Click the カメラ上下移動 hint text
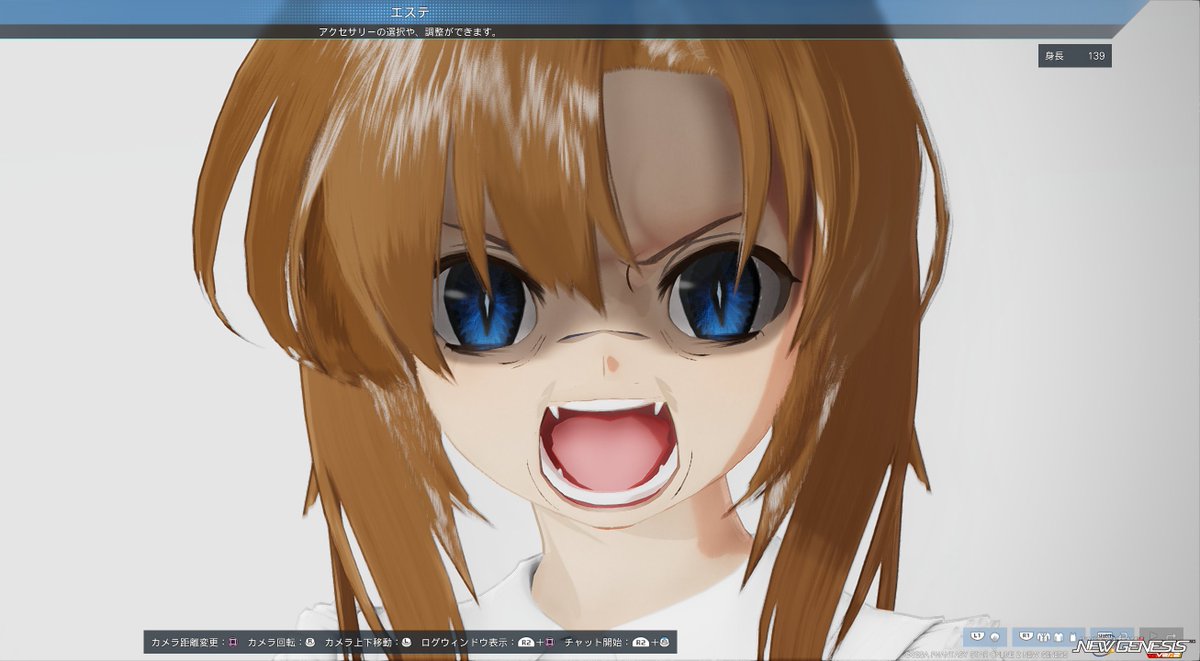 tap(361, 642)
